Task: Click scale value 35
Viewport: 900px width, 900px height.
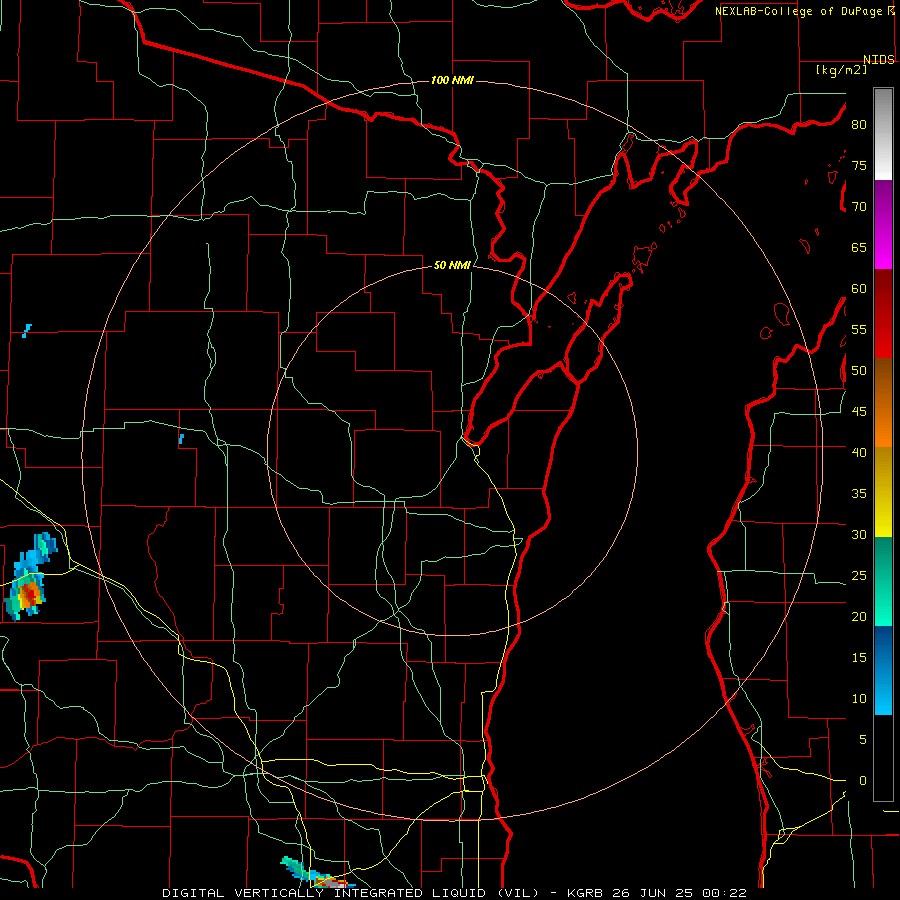Action: coord(859,494)
